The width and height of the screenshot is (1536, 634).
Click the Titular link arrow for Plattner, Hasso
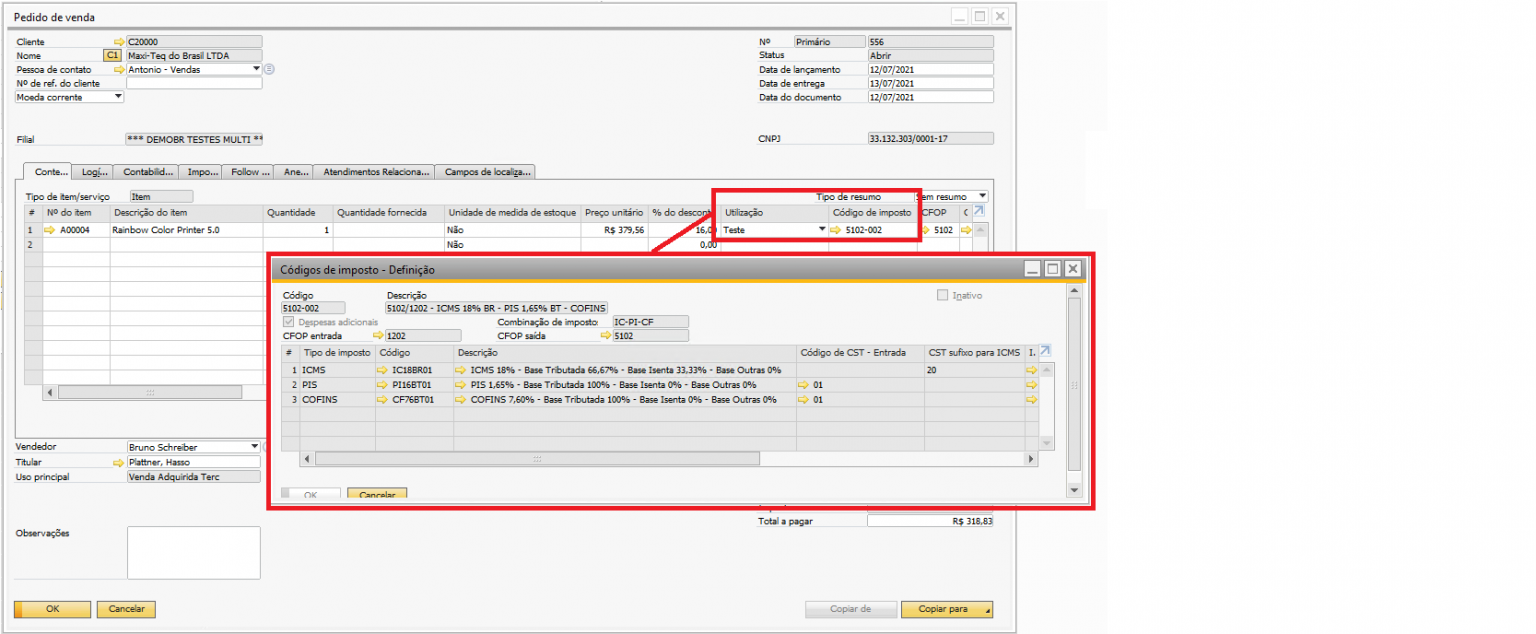(x=120, y=463)
